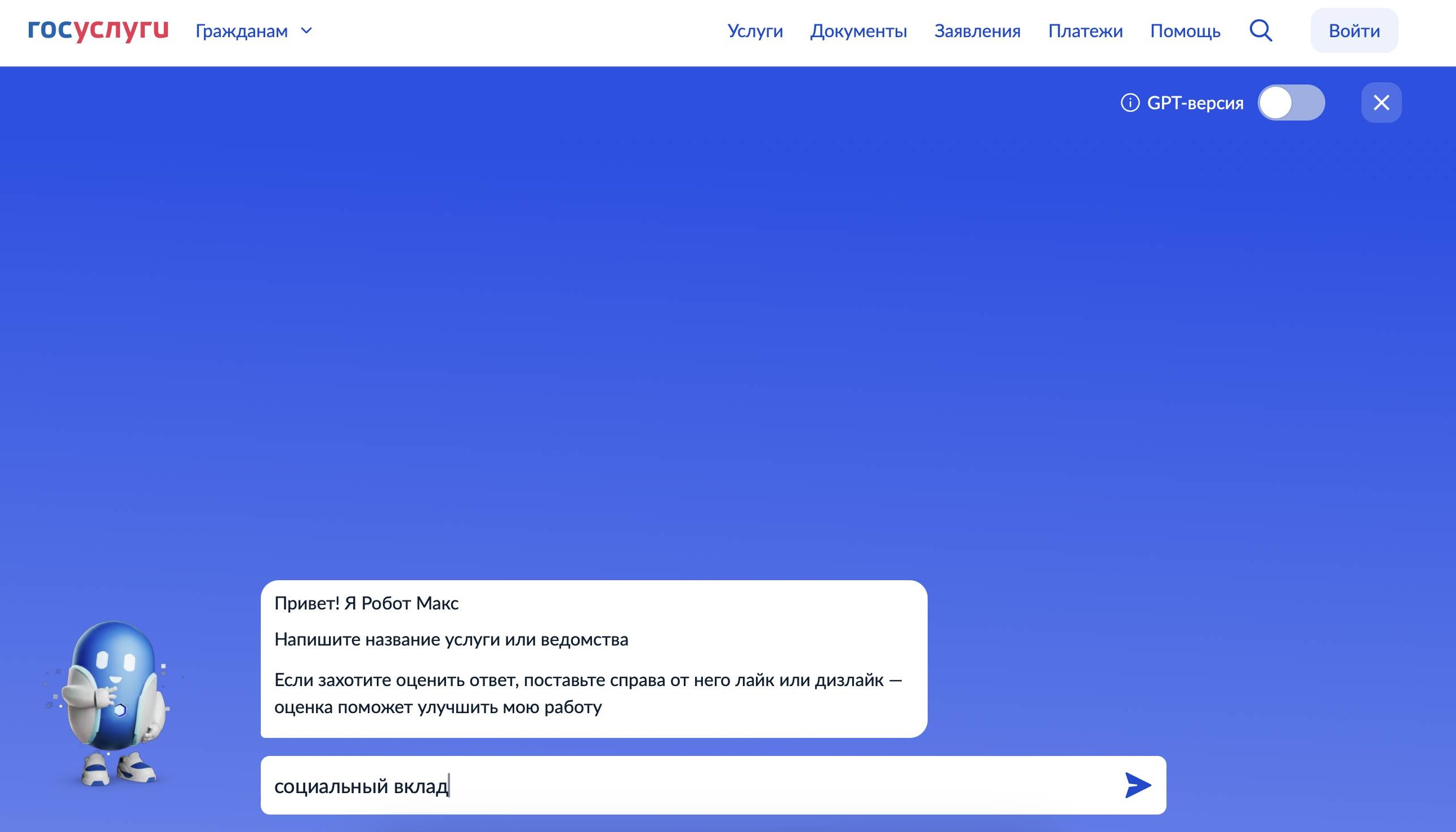
Task: Click the chevron arrow beside Гражданам
Action: 307,31
